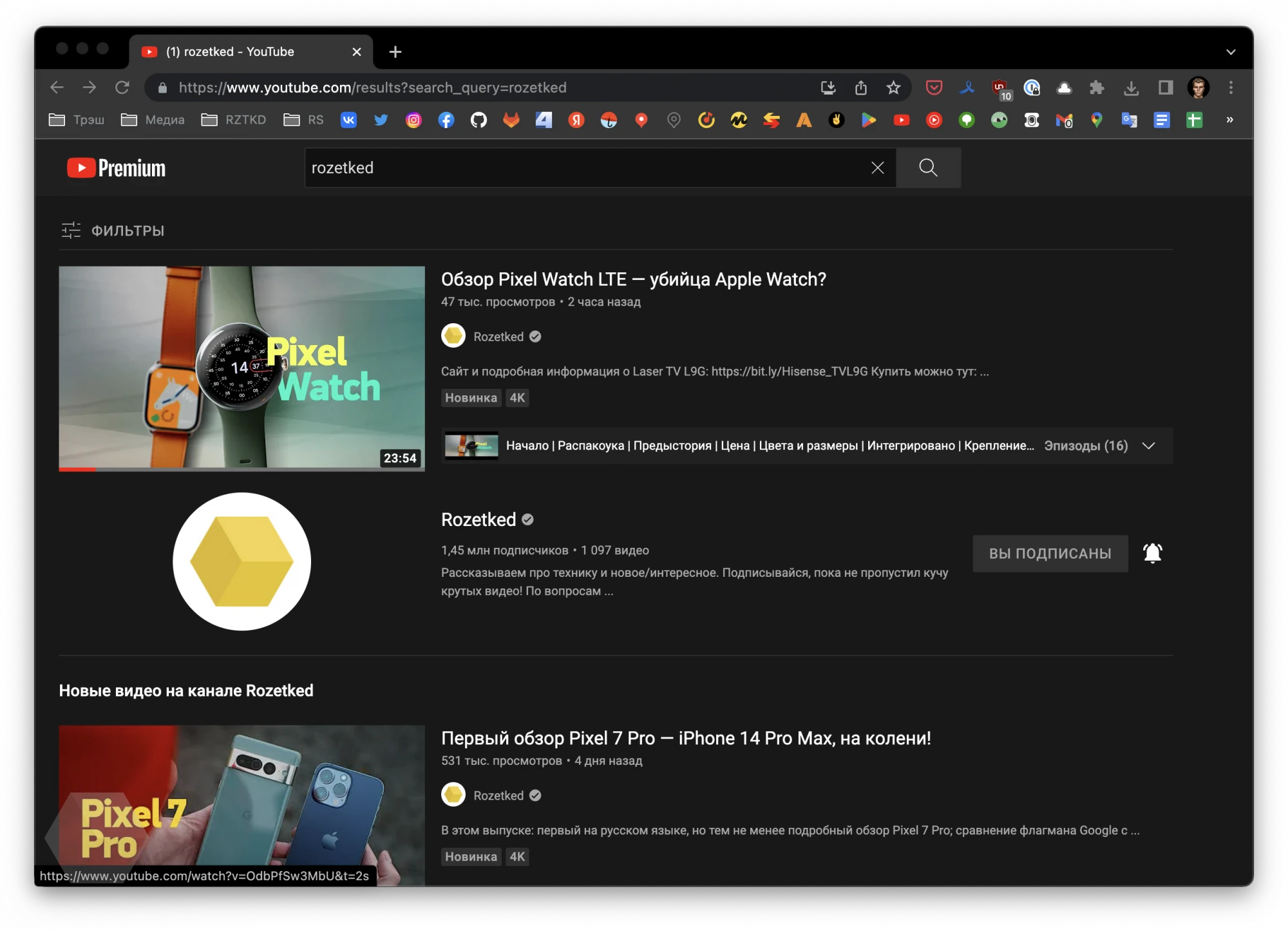Open the GitLab bookmark

(x=511, y=120)
